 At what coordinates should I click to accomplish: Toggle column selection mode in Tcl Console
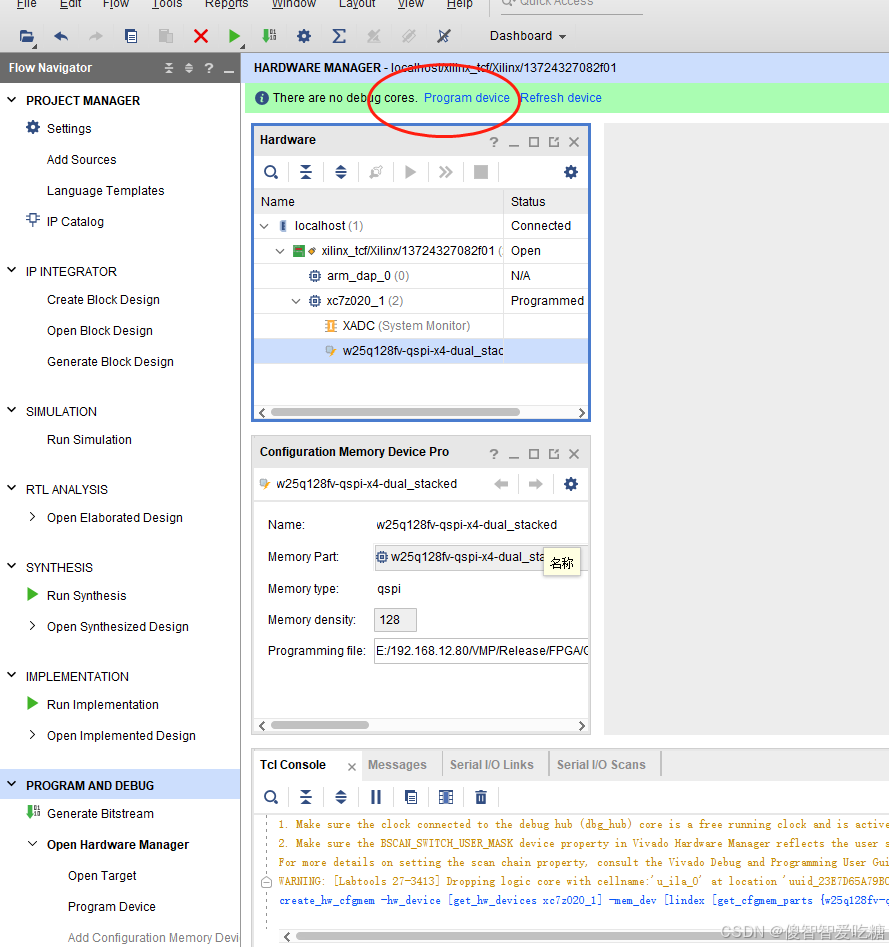coord(446,798)
